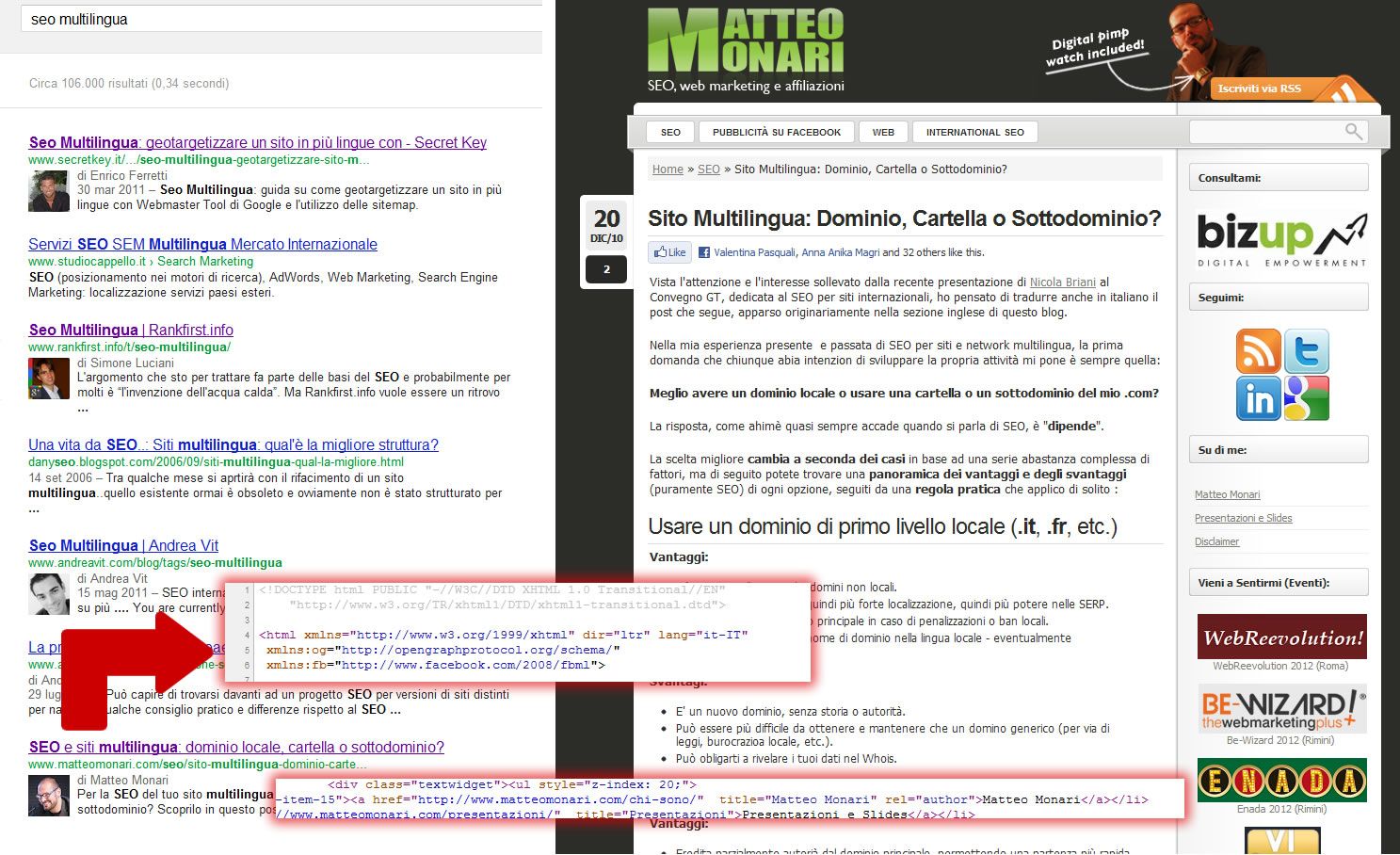Open the Nicola Briani link
Image resolution: width=1400 pixels, height=855 pixels.
pyautogui.click(x=1063, y=282)
